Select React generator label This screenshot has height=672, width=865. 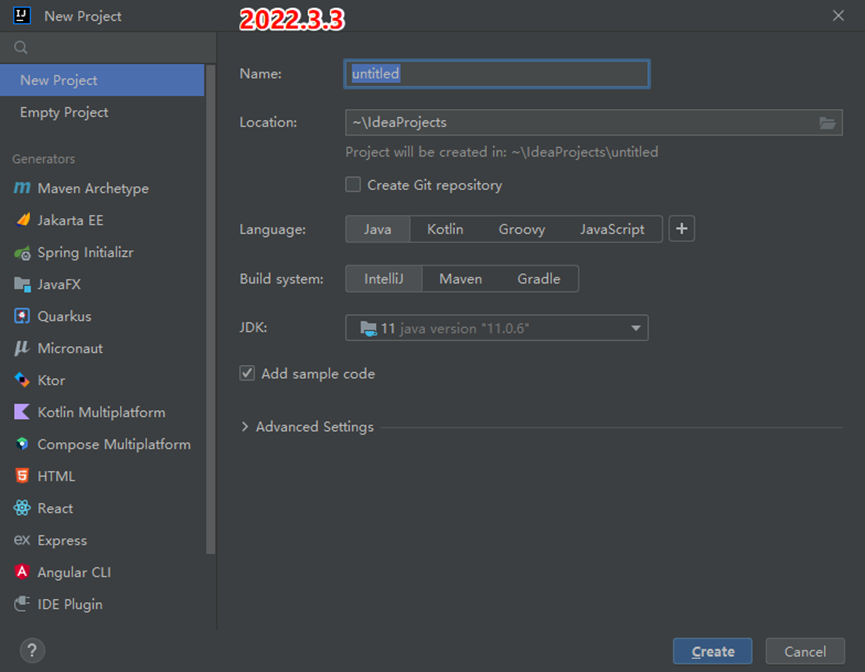click(x=55, y=508)
